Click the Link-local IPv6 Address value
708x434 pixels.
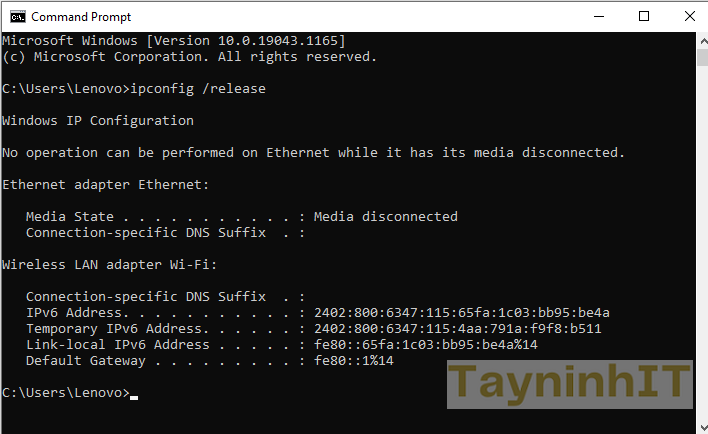[425, 345]
